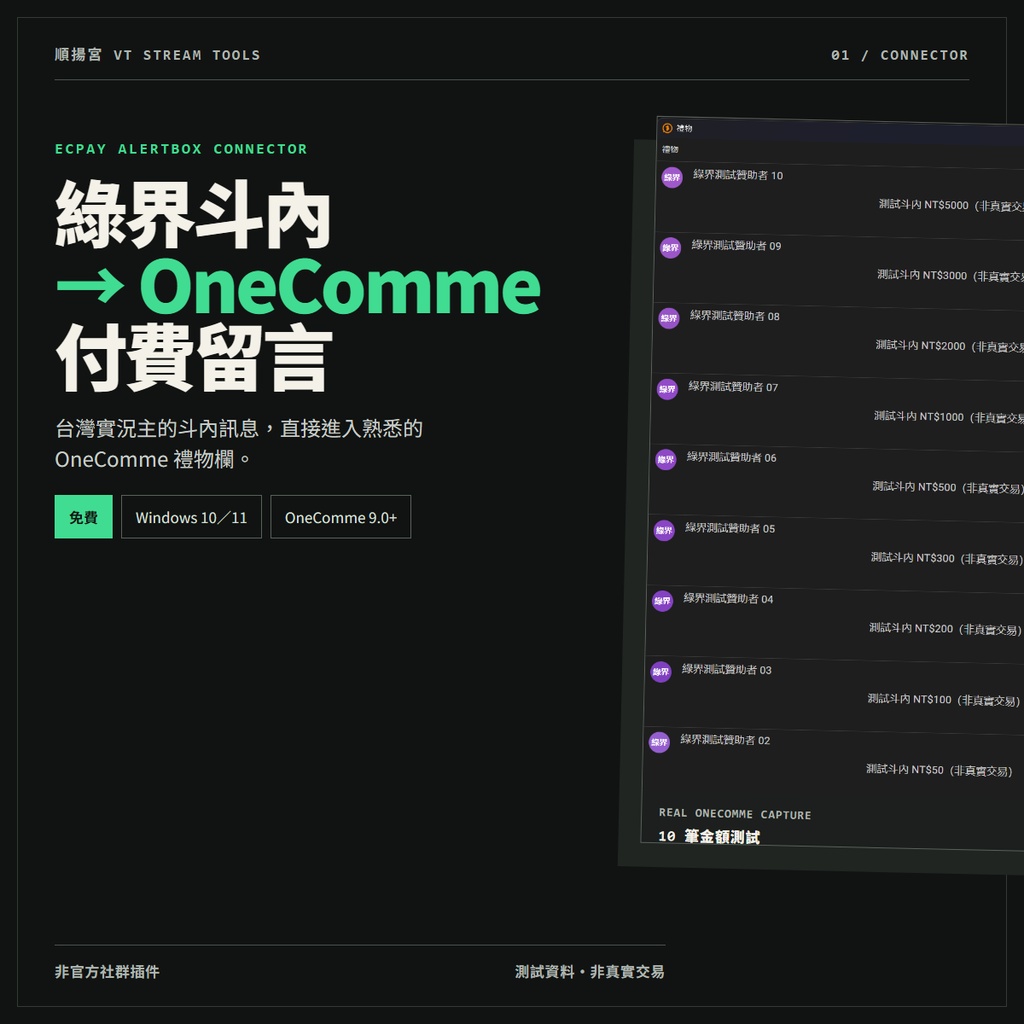1024x1024 pixels.
Task: Select the name 綠界測試贊助者 02
Action: (725, 740)
